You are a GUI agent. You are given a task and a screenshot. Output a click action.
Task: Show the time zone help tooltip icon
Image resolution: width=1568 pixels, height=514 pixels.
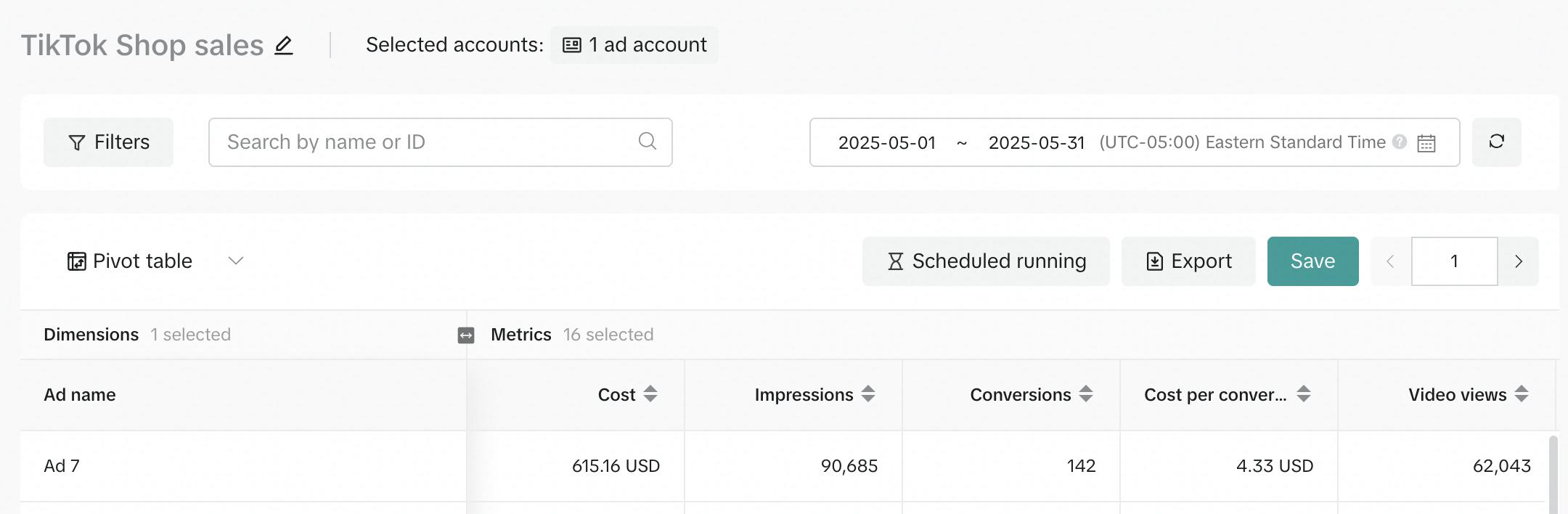point(1400,142)
